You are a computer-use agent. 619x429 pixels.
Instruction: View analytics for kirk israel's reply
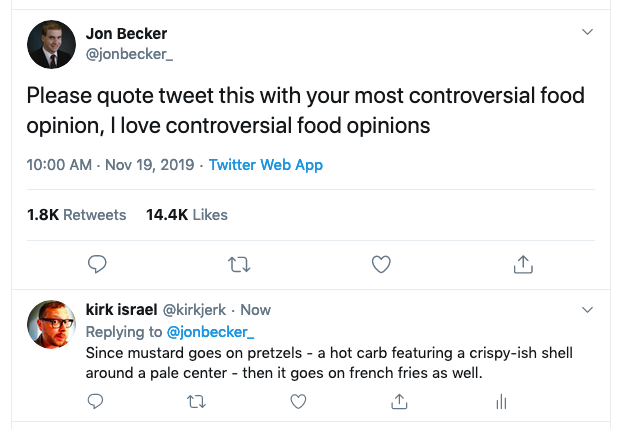[501, 401]
